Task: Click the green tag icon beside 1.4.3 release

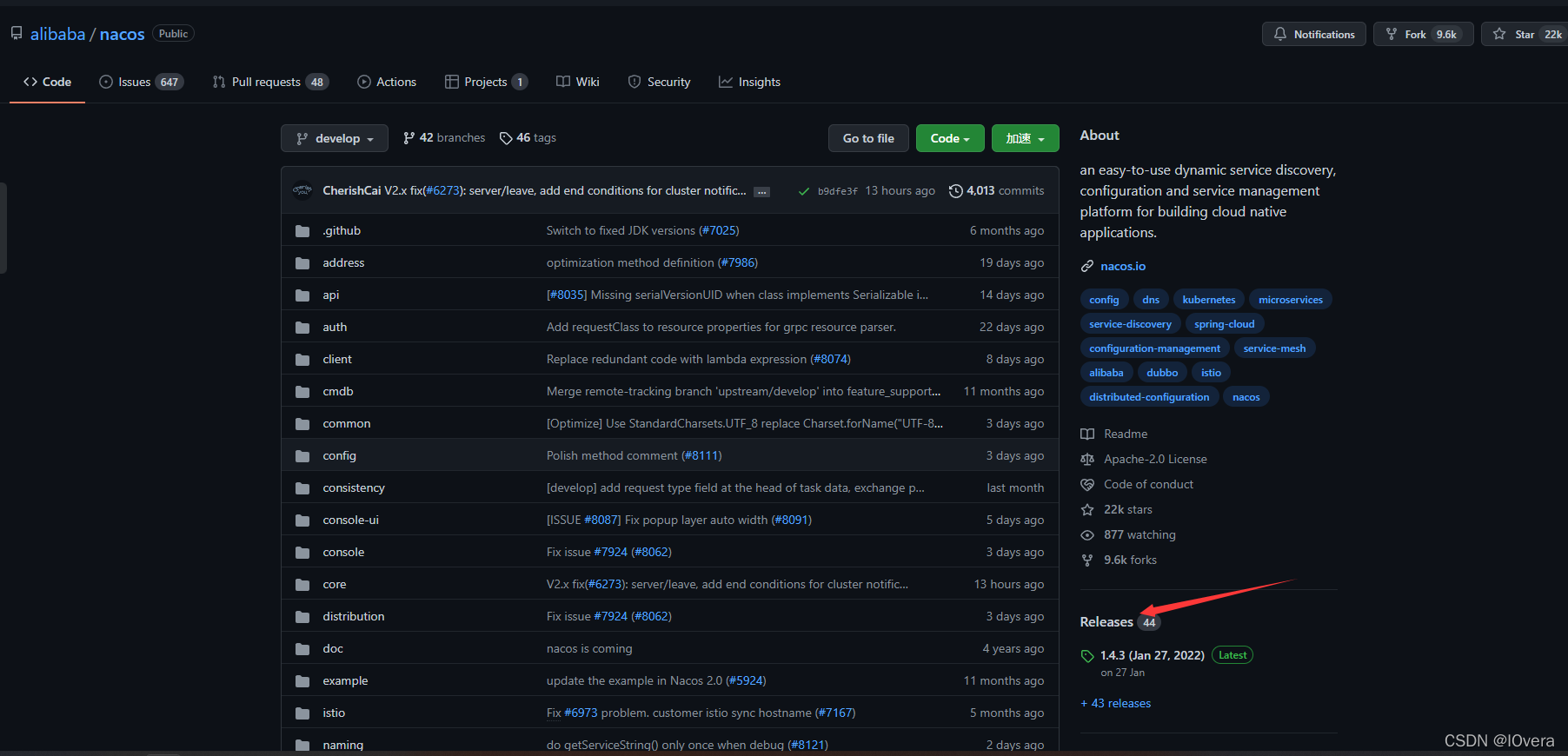Action: [x=1087, y=656]
